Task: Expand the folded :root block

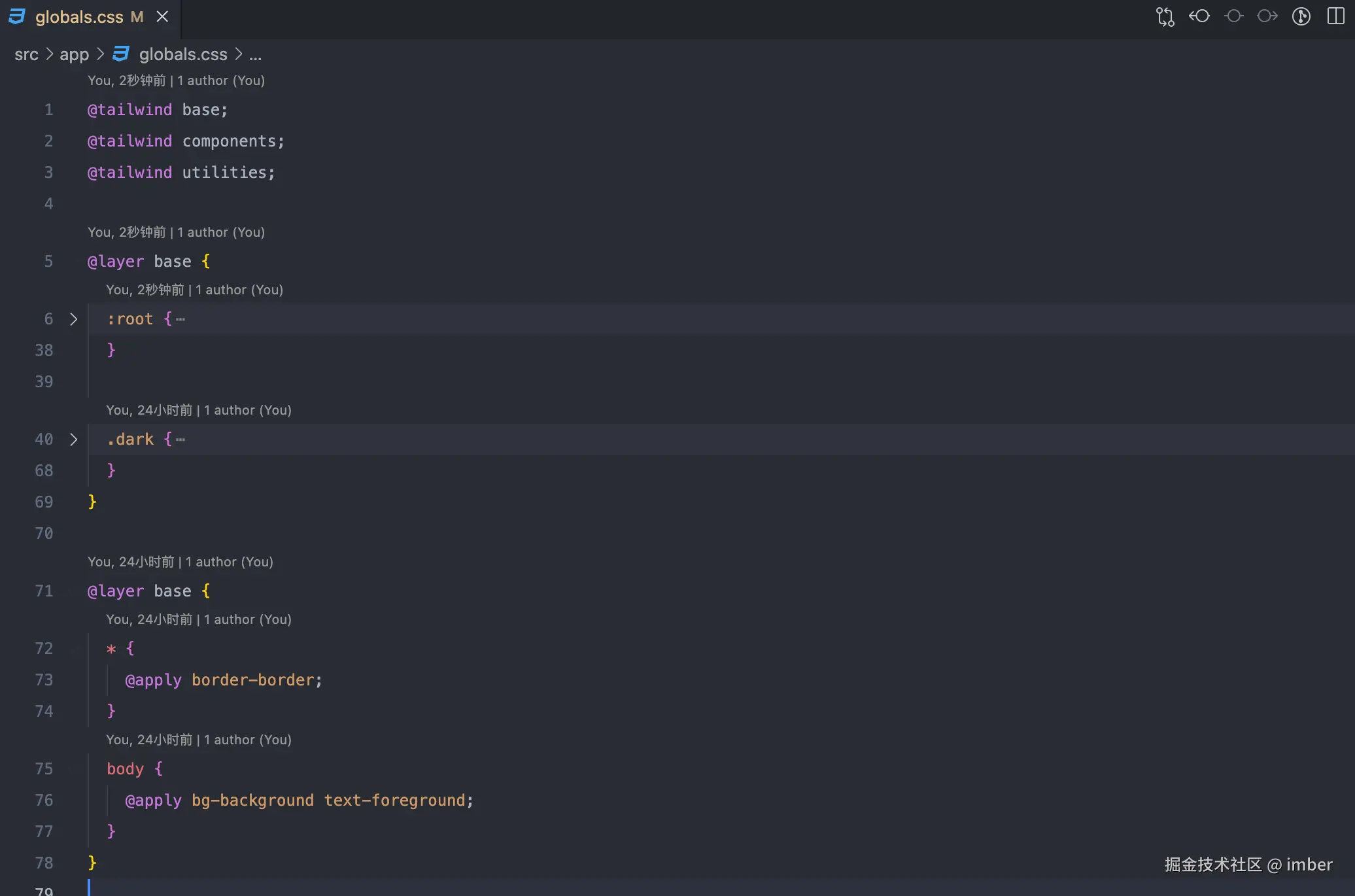Action: pos(73,319)
